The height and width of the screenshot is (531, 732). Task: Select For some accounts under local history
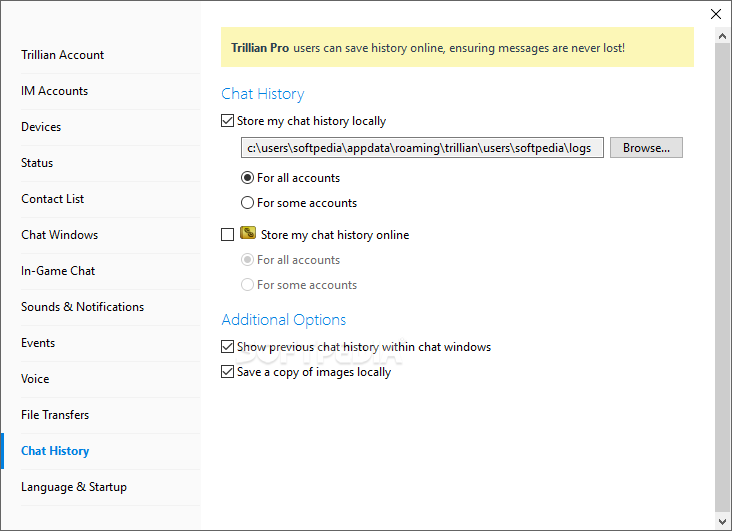(x=247, y=203)
